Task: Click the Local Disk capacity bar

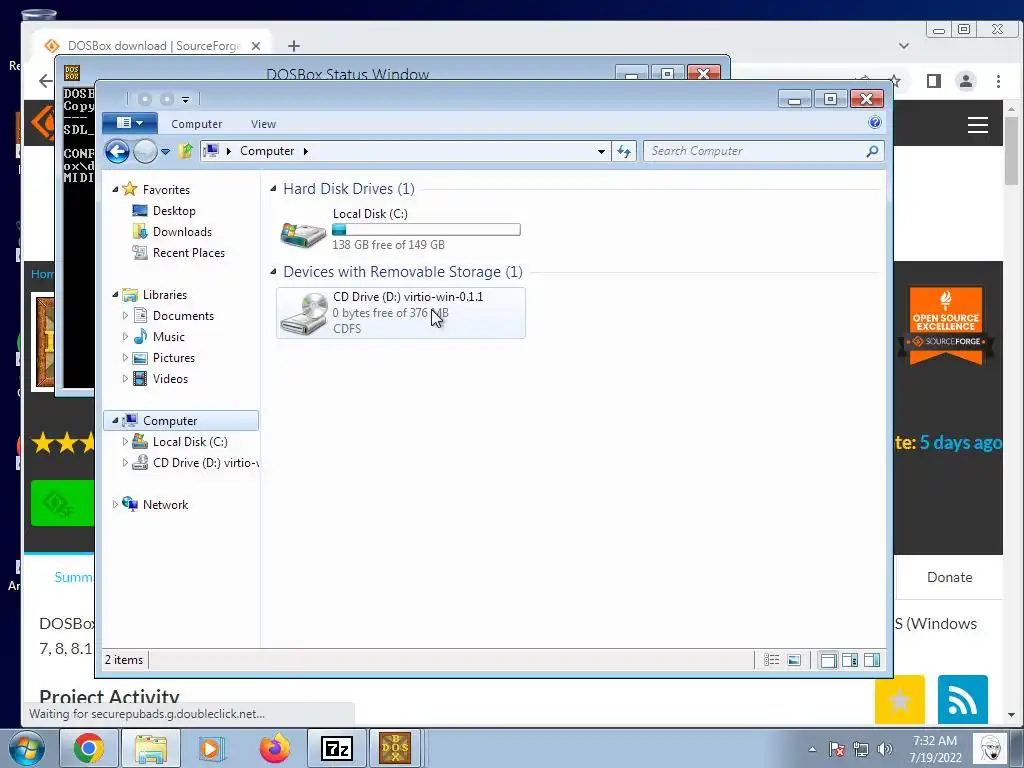Action: (x=426, y=230)
